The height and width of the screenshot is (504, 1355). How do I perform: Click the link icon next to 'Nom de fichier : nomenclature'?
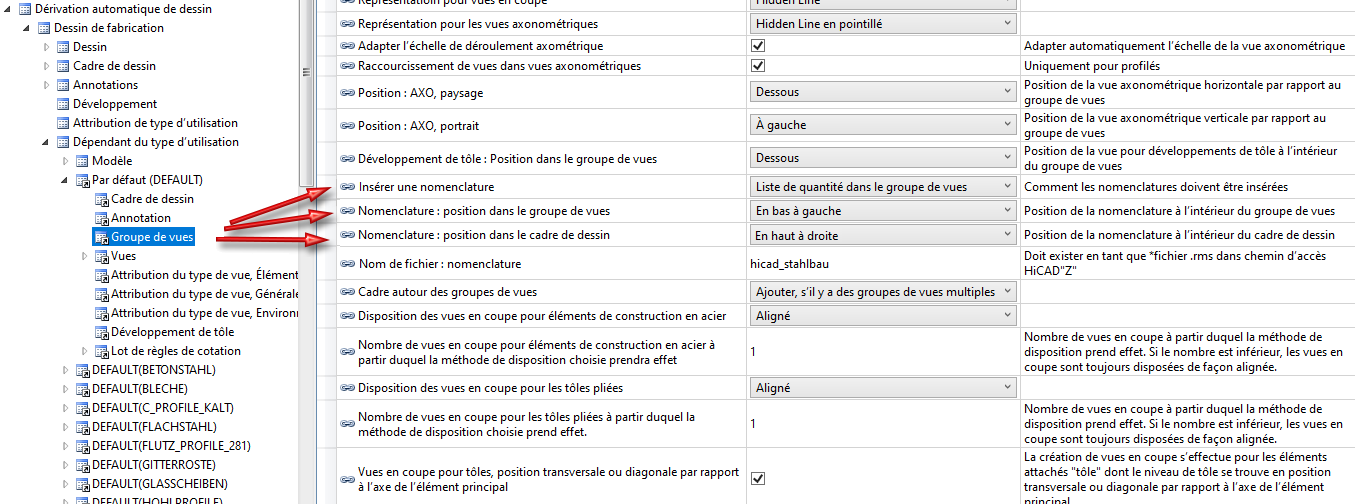coord(347,264)
